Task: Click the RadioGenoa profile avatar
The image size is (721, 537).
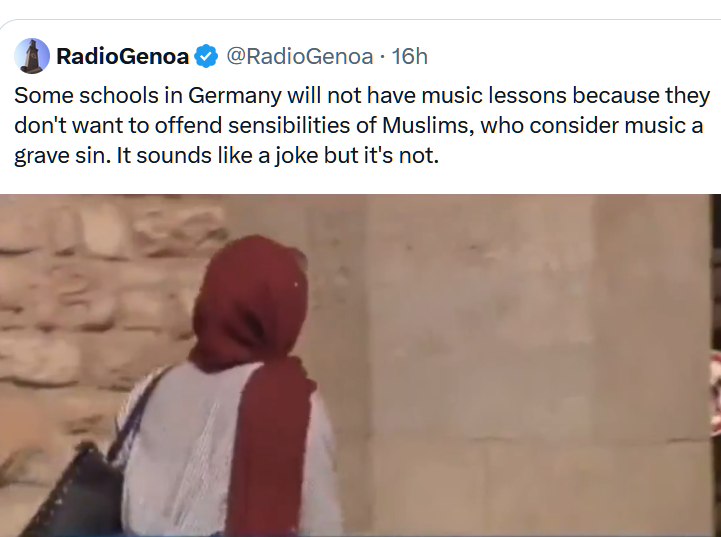Action: [x=32, y=56]
